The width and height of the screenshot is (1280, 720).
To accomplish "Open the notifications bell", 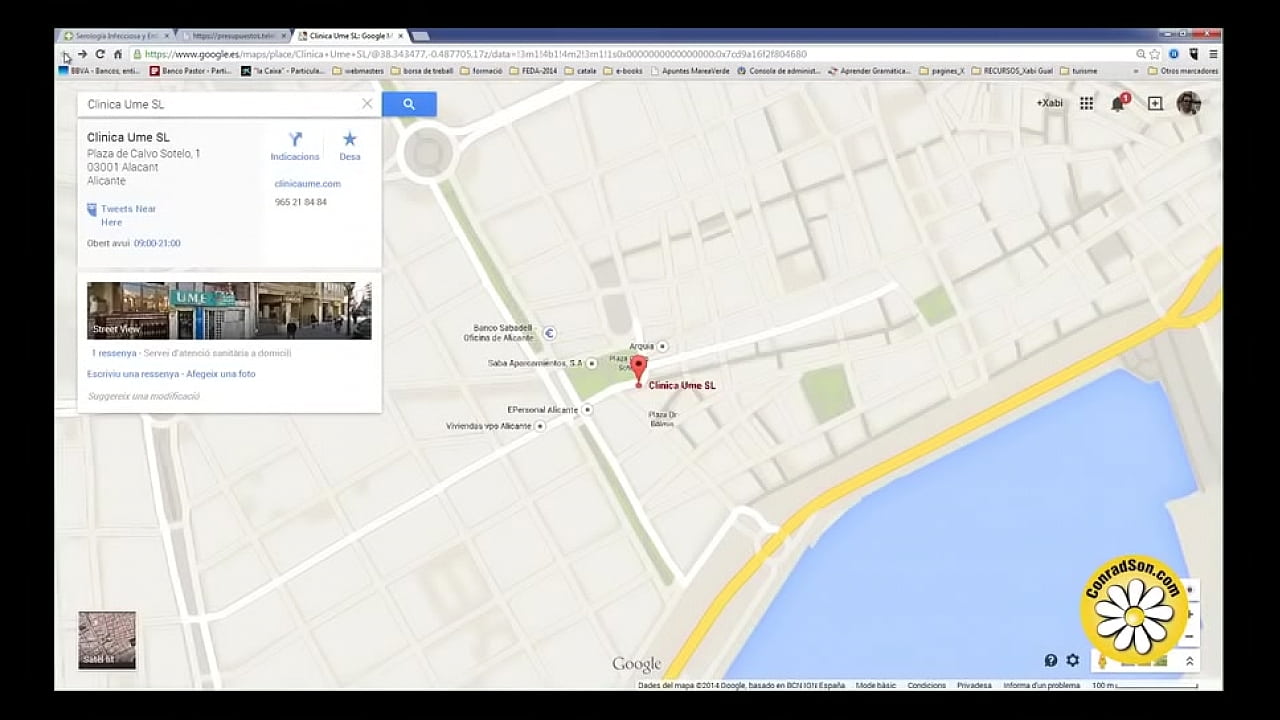I will tap(1118, 104).
